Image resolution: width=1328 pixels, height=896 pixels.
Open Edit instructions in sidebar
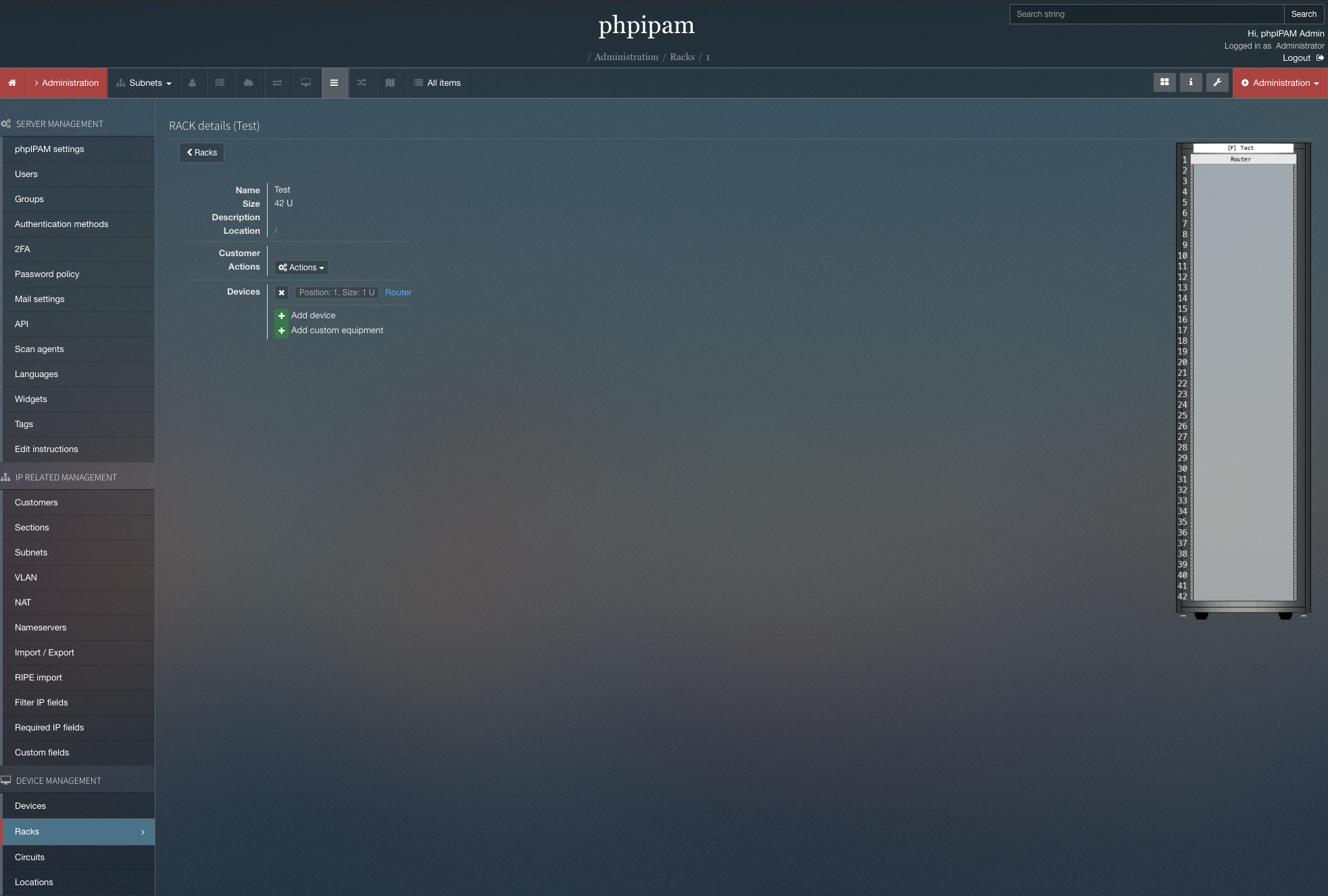coord(78,449)
